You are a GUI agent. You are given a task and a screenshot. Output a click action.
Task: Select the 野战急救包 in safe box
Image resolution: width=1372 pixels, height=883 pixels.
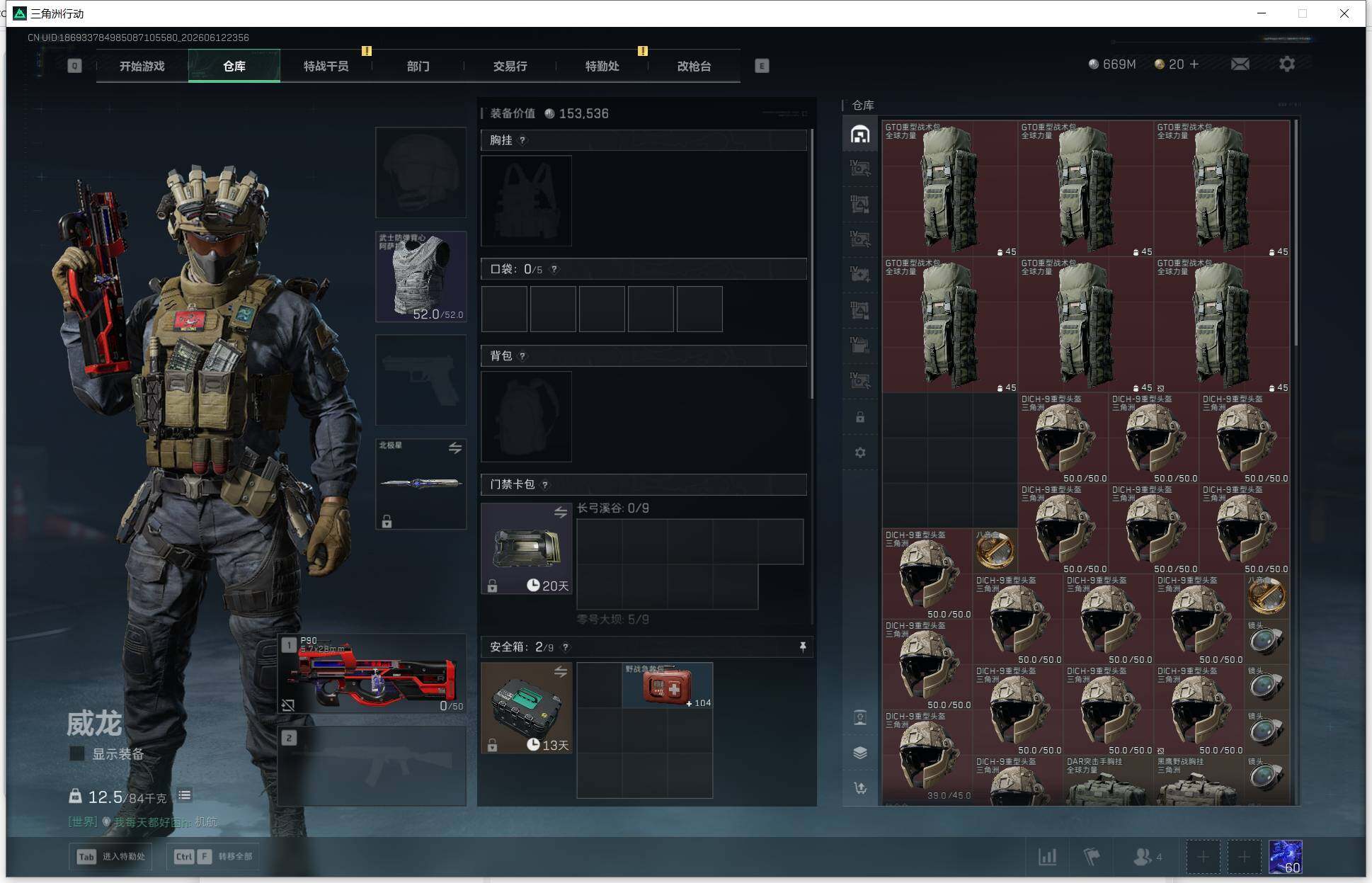668,685
